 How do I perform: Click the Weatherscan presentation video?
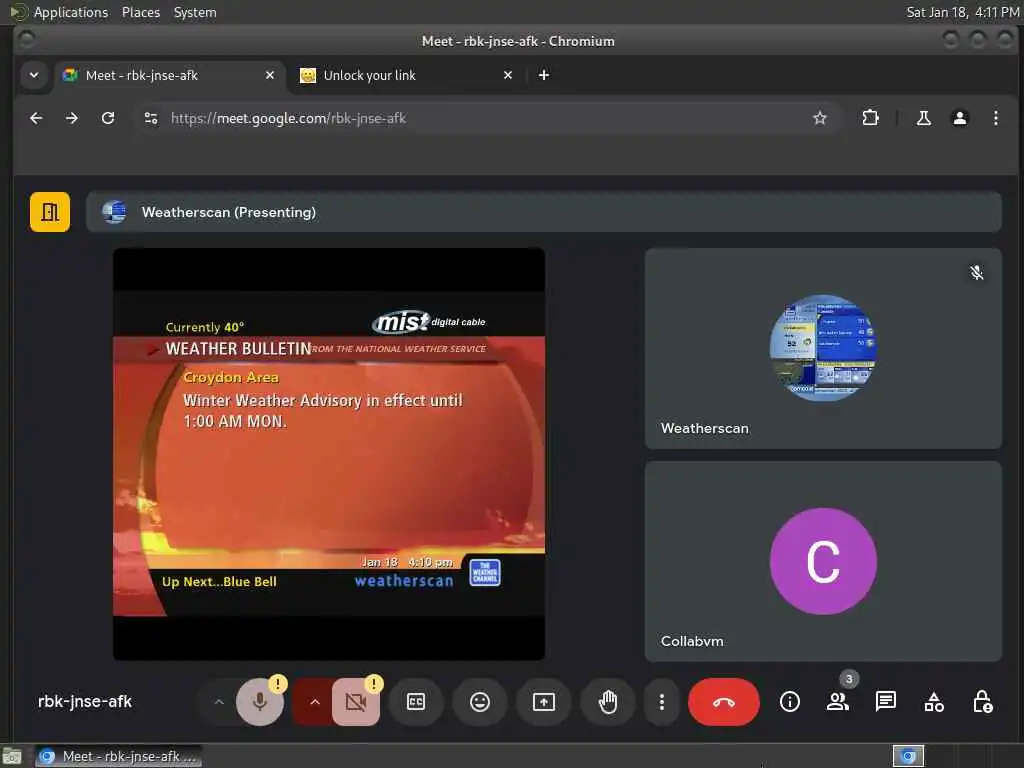coord(328,454)
